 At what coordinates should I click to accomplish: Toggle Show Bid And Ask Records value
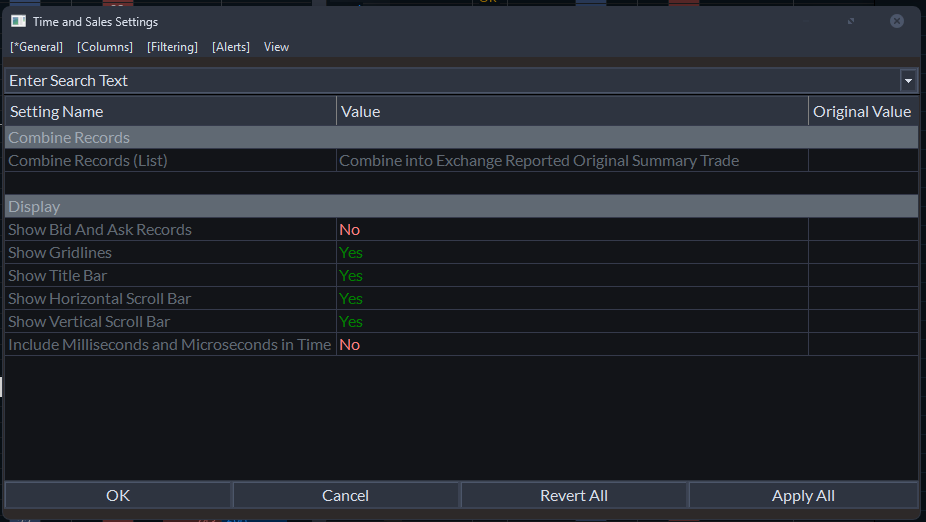350,230
